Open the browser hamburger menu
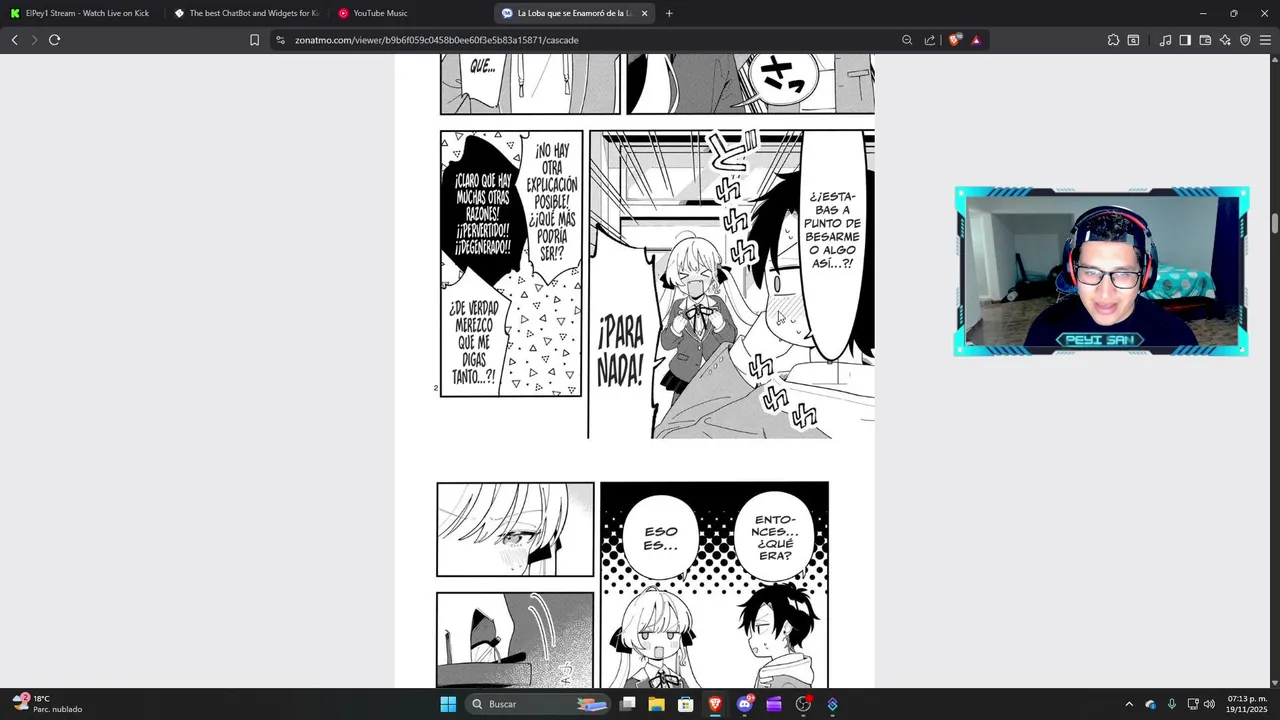The image size is (1280, 720). 1265,40
